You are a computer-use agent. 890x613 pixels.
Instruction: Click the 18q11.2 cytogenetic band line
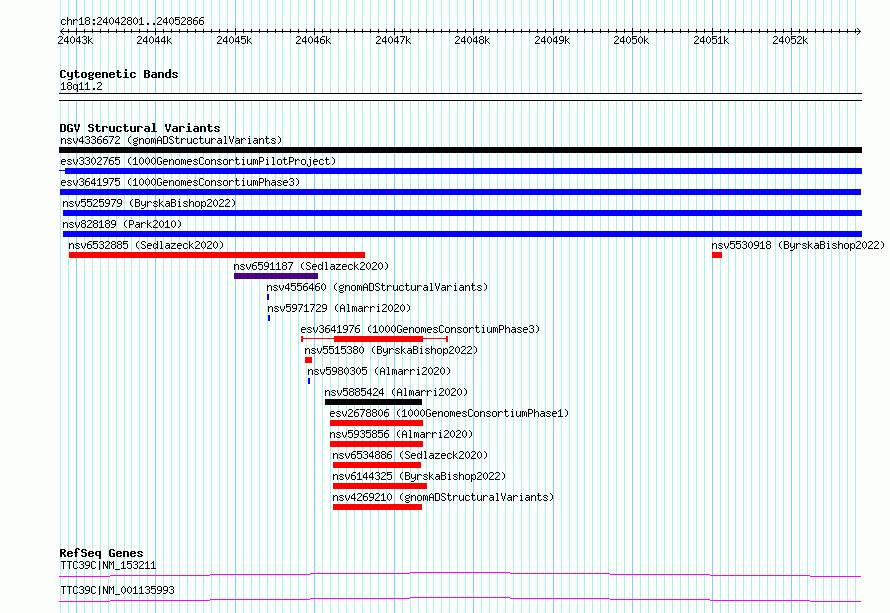(x=460, y=97)
